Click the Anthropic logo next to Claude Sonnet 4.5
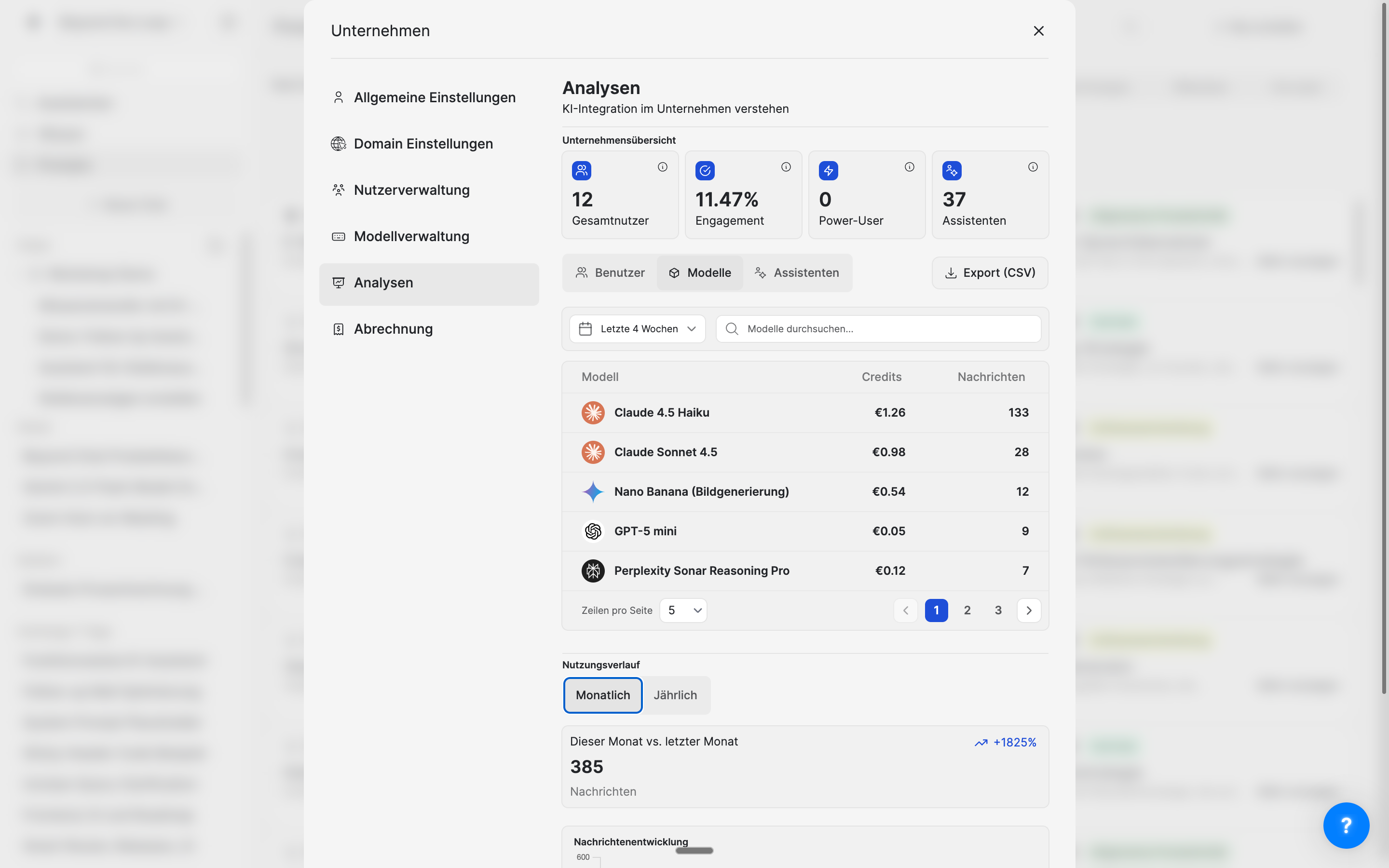This screenshot has height=868, width=1389. pos(594,452)
